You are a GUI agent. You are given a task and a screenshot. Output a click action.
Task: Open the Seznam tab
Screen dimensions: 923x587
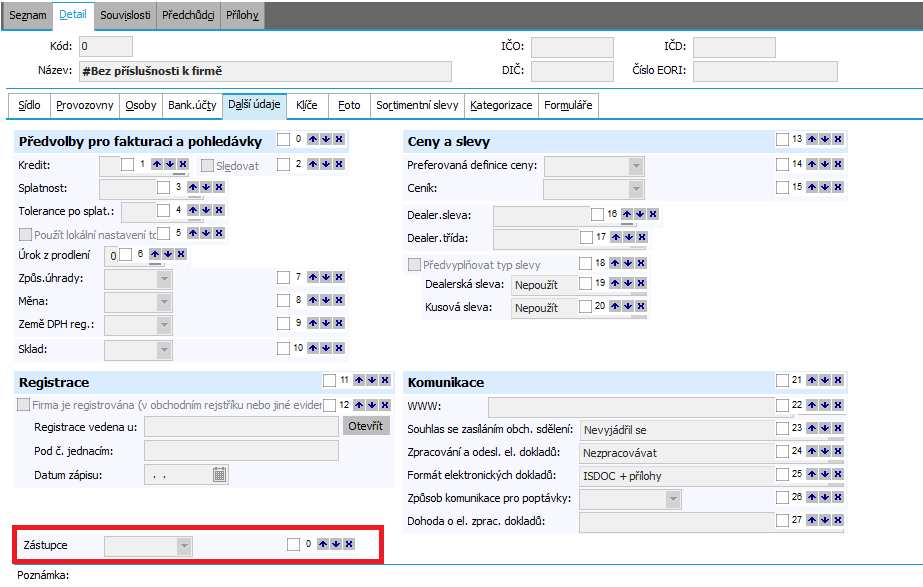coord(27,16)
